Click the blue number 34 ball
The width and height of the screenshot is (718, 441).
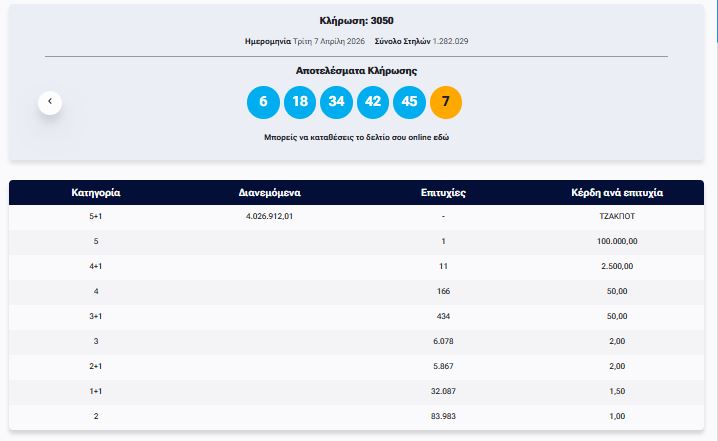coord(336,102)
